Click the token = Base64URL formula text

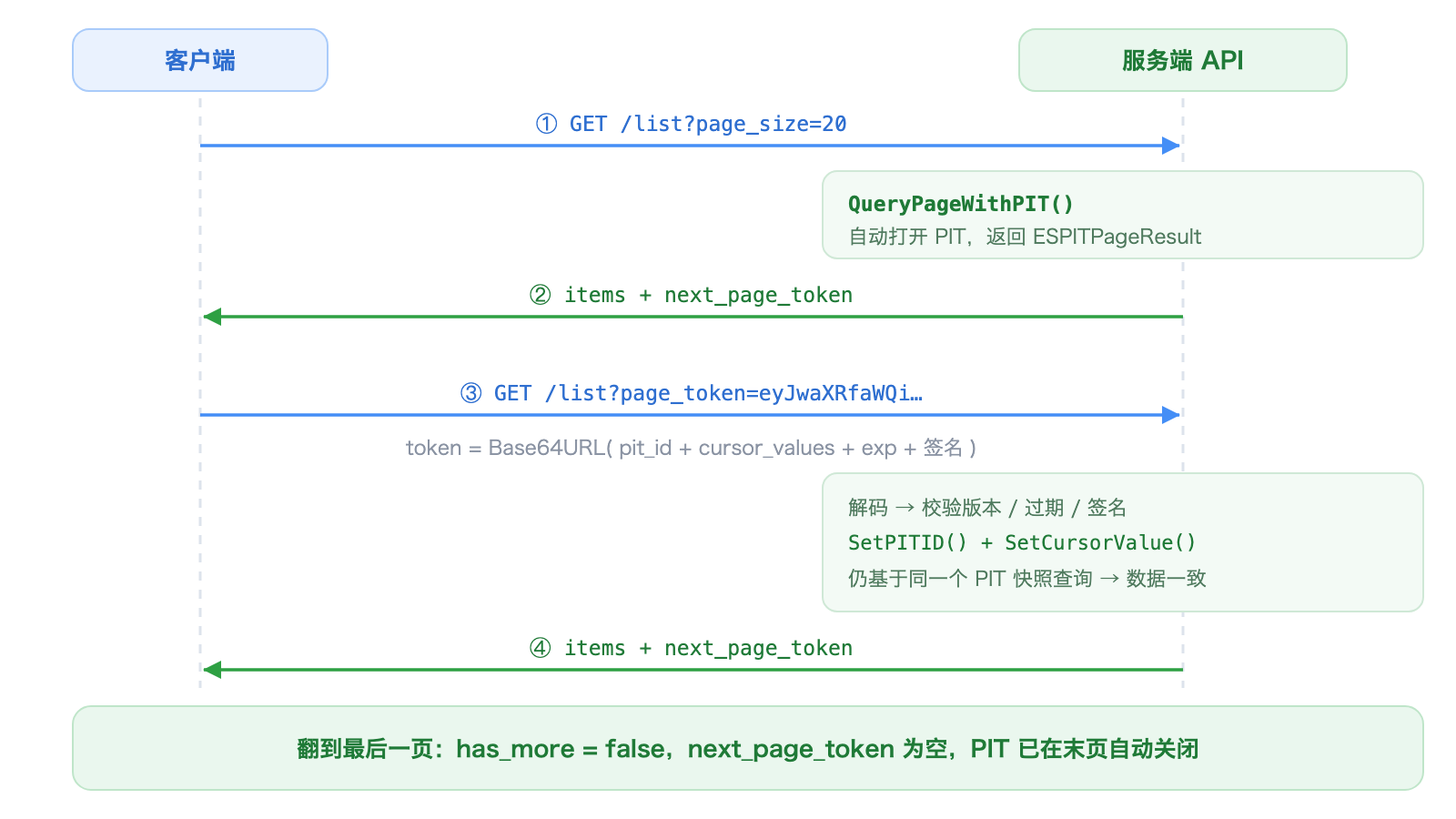(x=692, y=448)
